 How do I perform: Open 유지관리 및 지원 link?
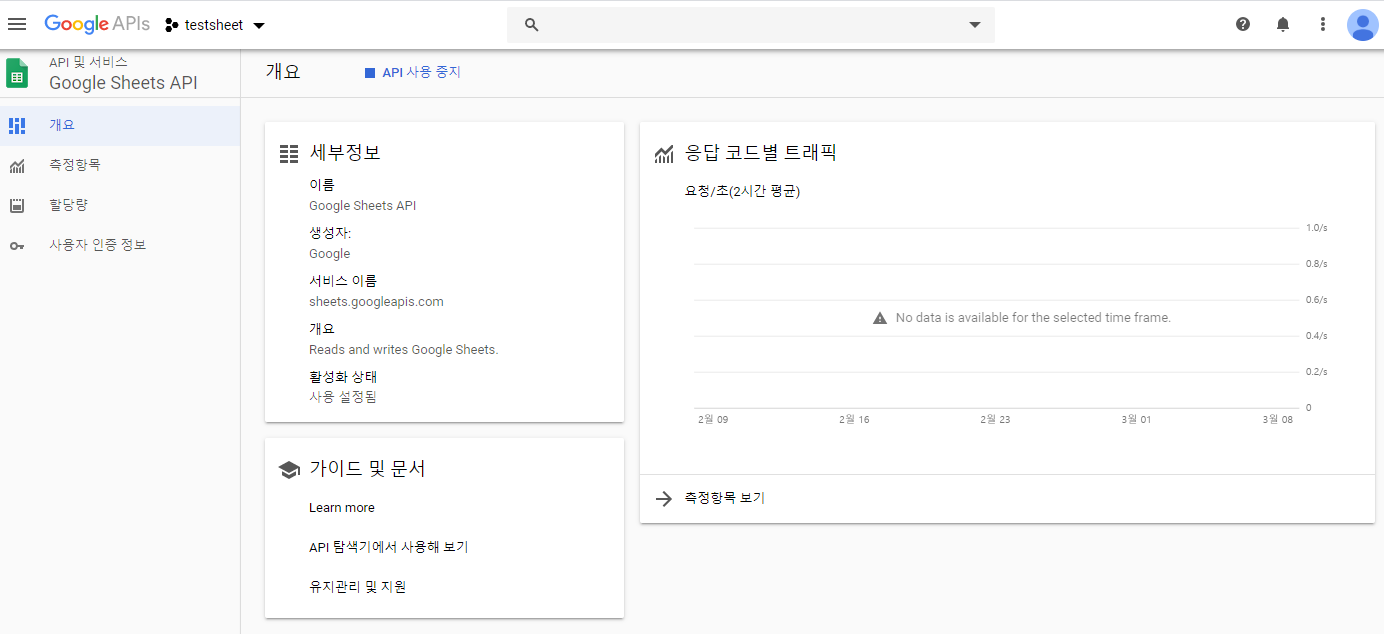tap(358, 587)
